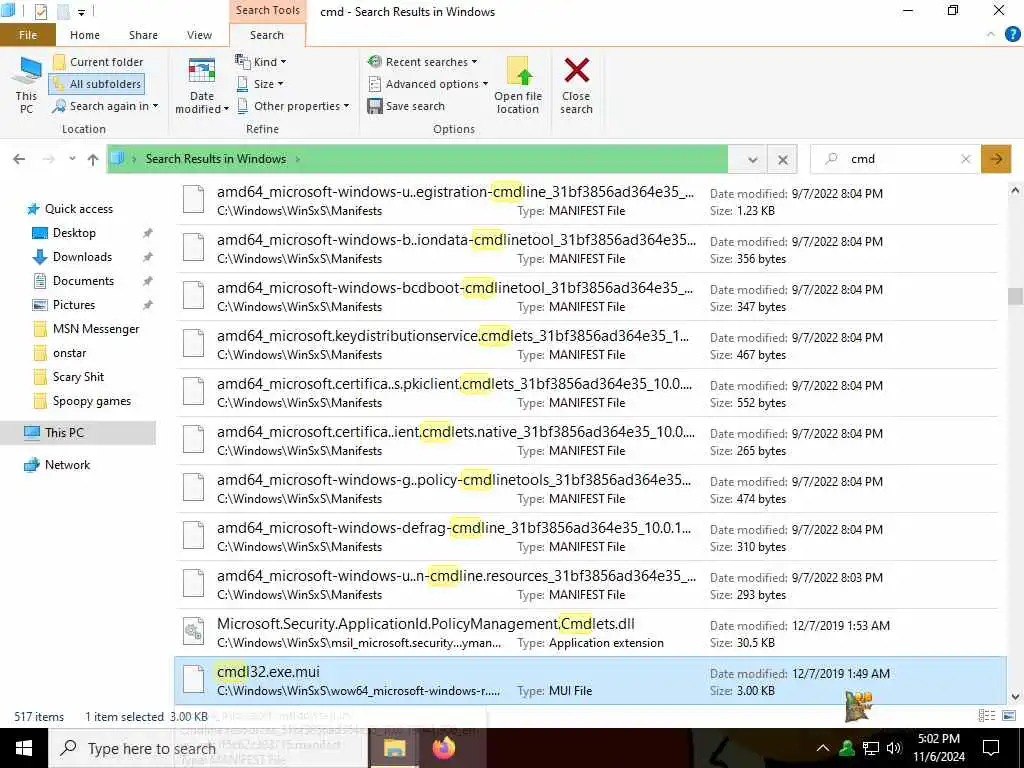The height and width of the screenshot is (768, 1024).
Task: Select Network in navigation pane
Action: [x=67, y=465]
